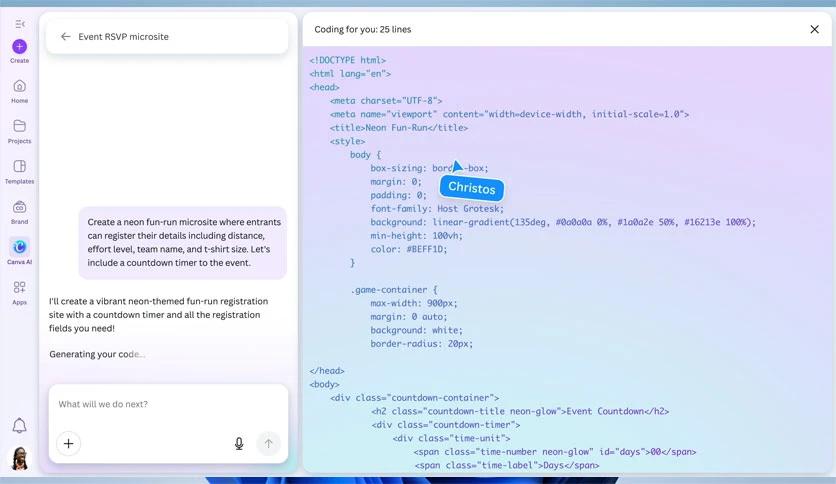Click the time-label Days span line
Viewport: 836px width, 484px height.
click(507, 465)
